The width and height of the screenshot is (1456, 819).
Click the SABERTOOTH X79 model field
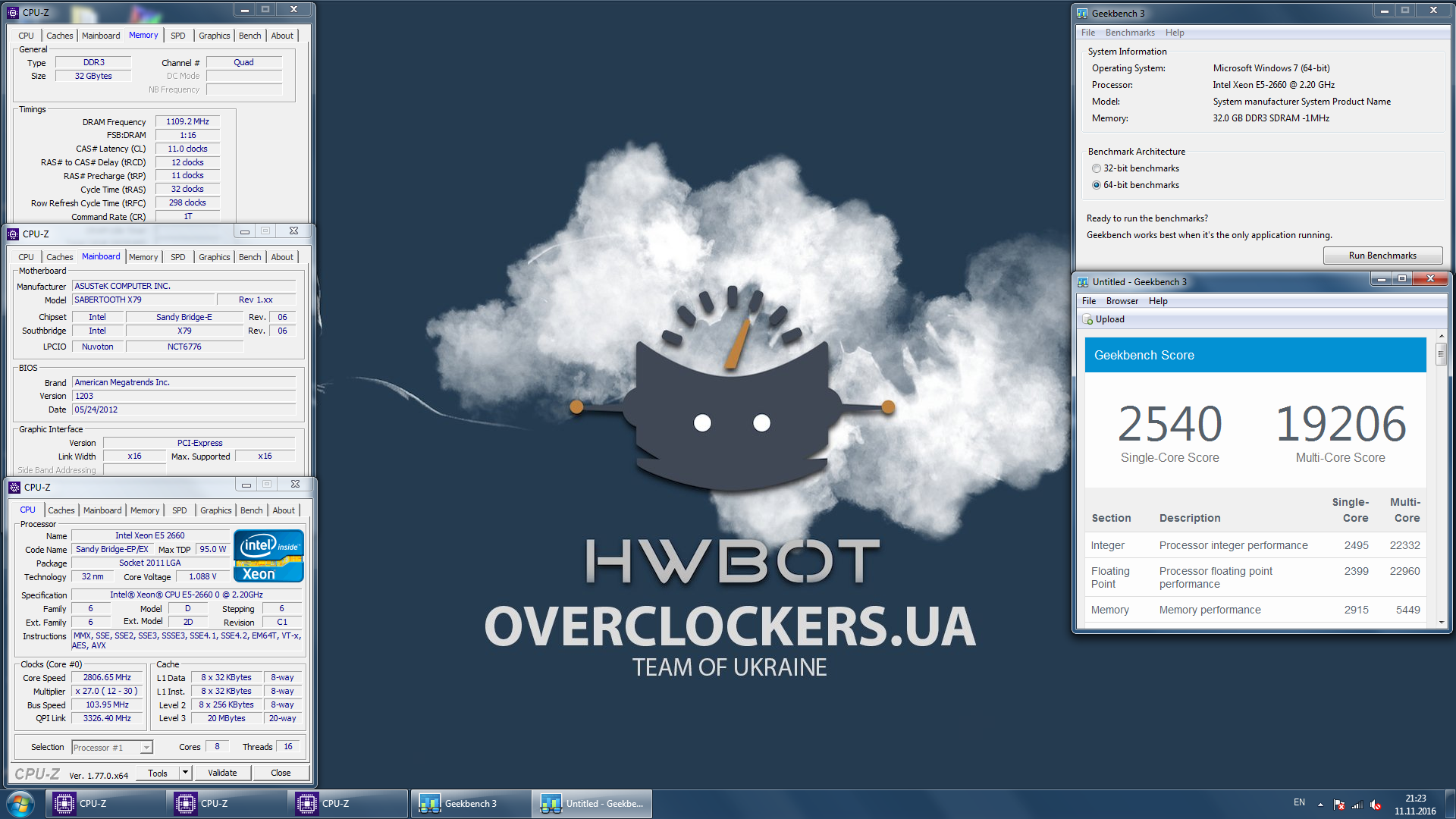point(144,300)
